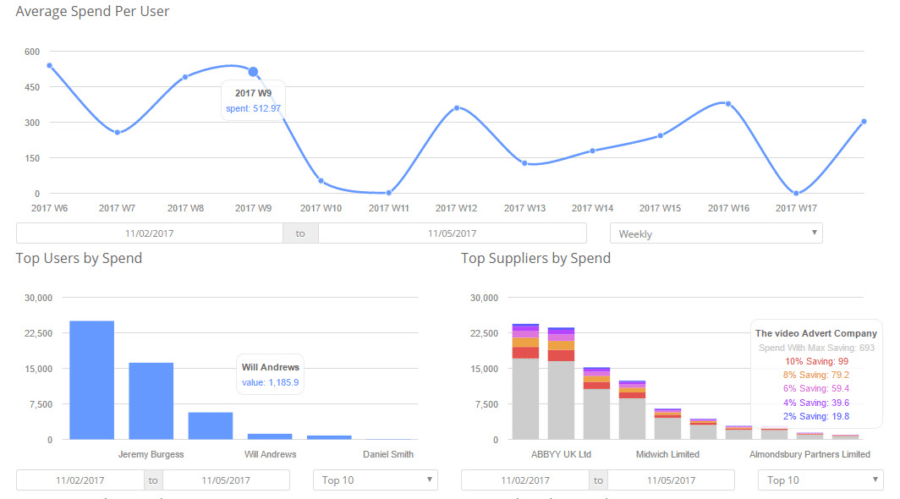Edit the Top Users end date field
This screenshot has width=900, height=499.
226,480
